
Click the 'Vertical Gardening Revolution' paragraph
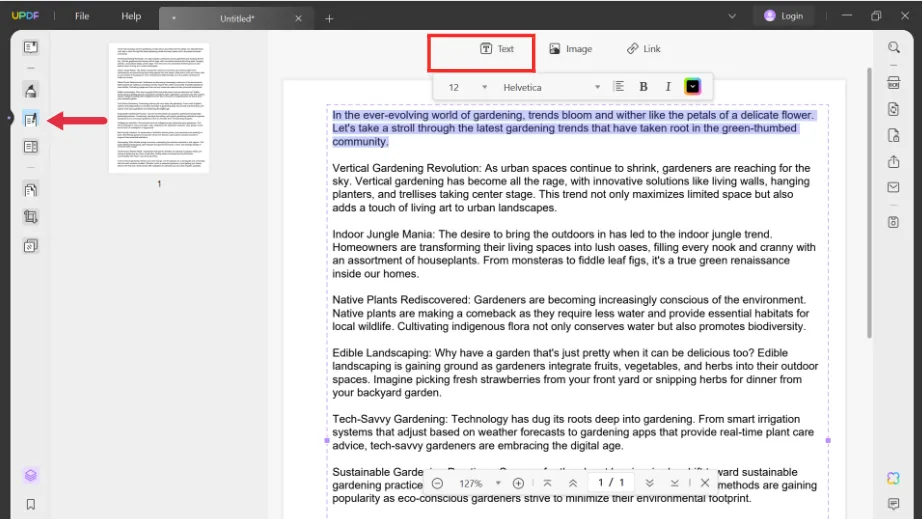point(571,188)
